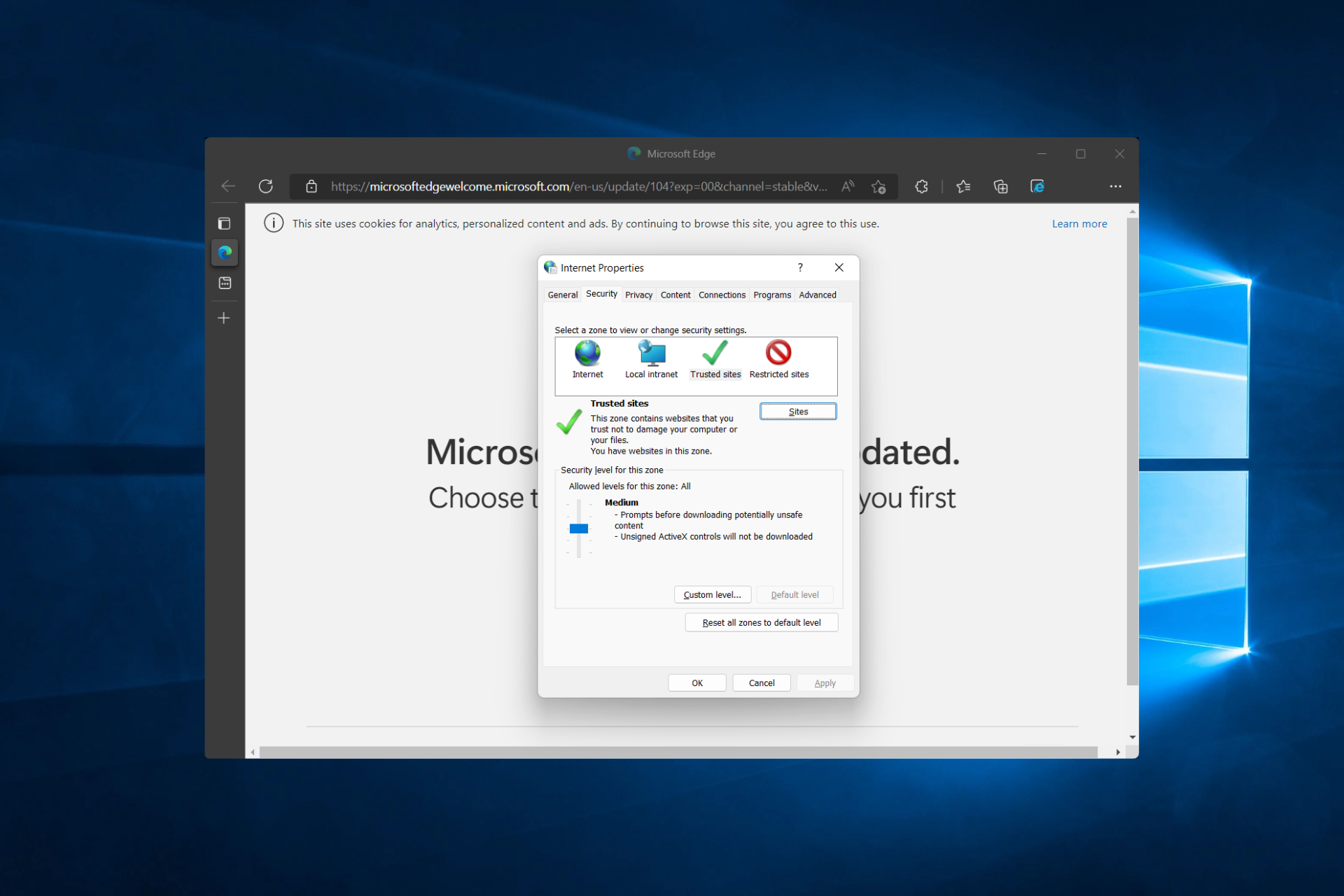The height and width of the screenshot is (896, 1344).
Task: Click the cookie notice info icon
Action: (274, 223)
